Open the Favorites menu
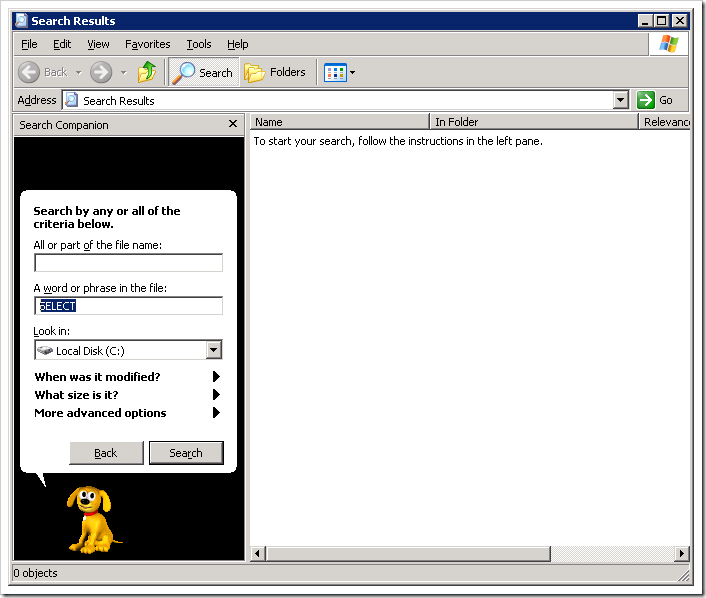The height and width of the screenshot is (598, 706). click(x=148, y=44)
